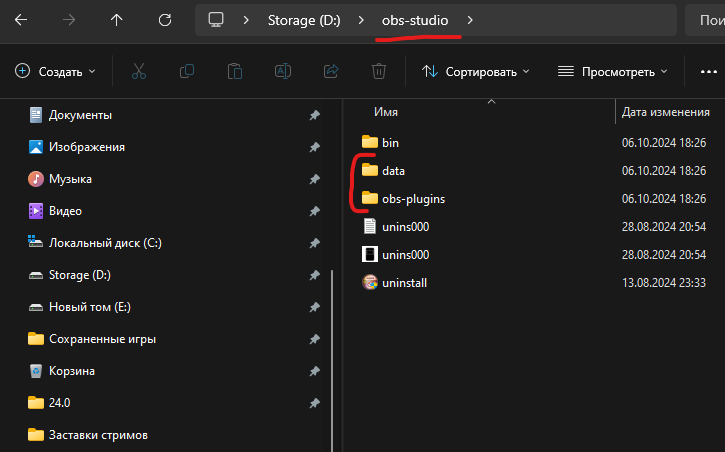The width and height of the screenshot is (725, 452).
Task: Open the Просмотреть view dropdown
Action: point(612,71)
